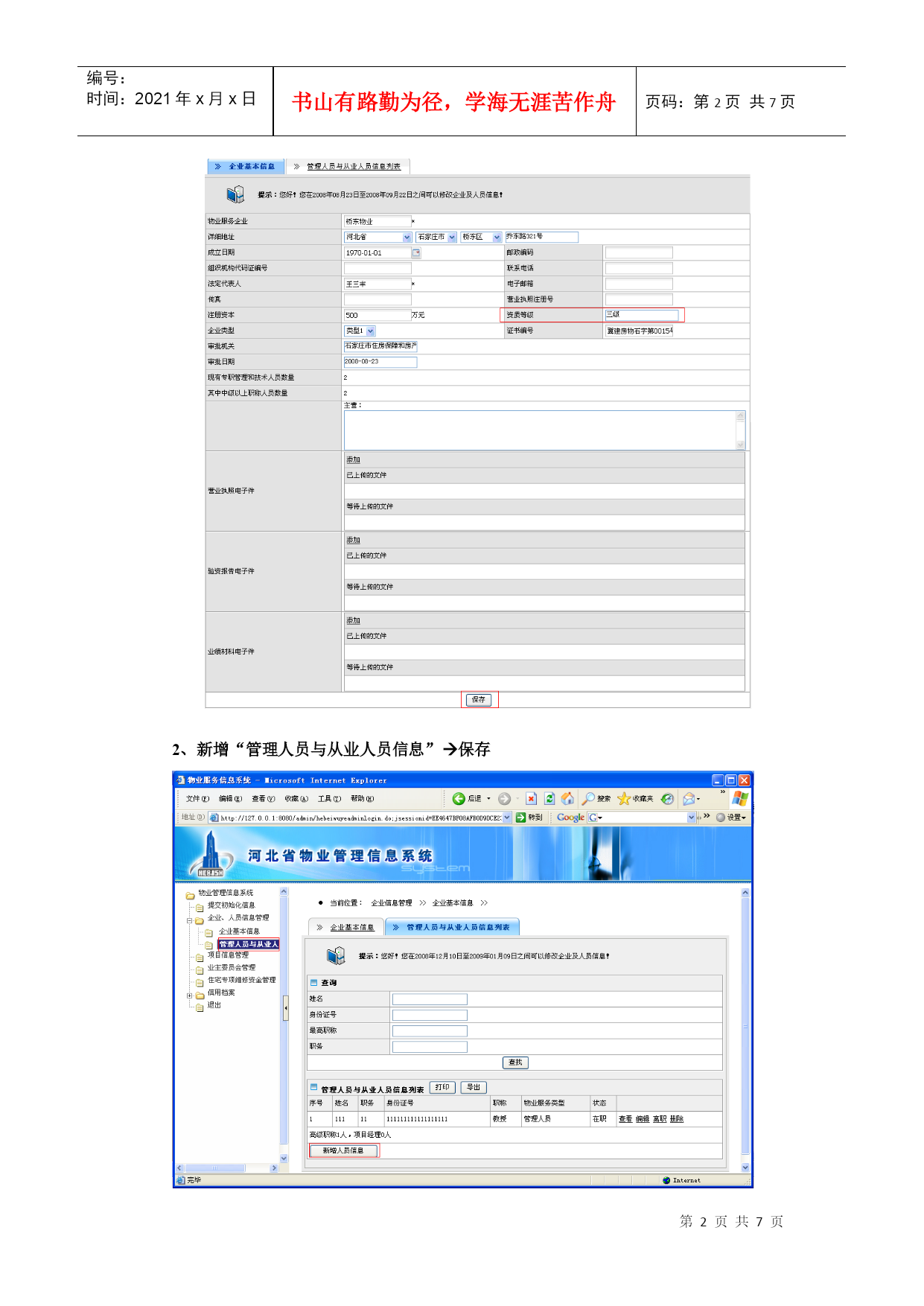This screenshot has height=1306, width=924.
Task: Click the IE History clock icon
Action: click(x=668, y=799)
